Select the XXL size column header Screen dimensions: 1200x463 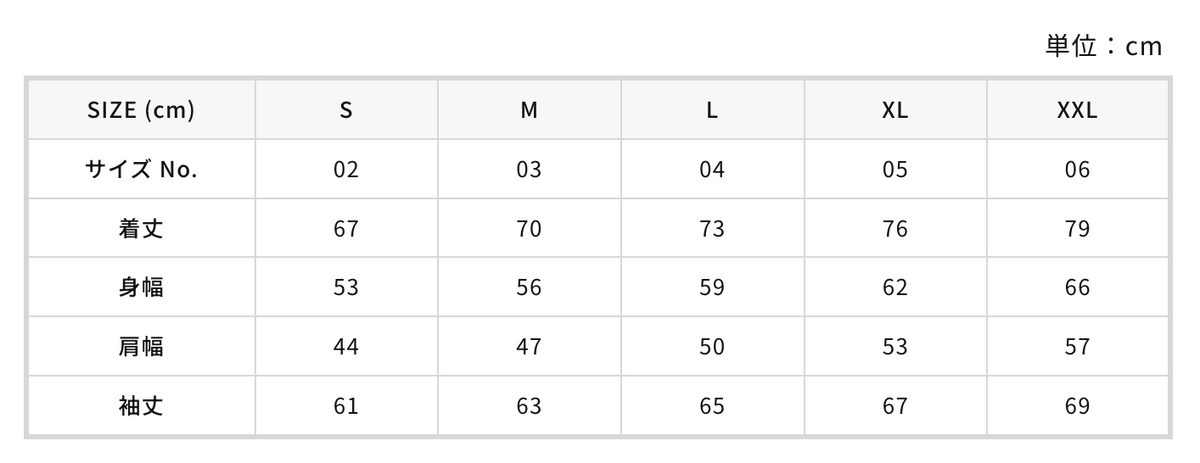click(x=1078, y=110)
